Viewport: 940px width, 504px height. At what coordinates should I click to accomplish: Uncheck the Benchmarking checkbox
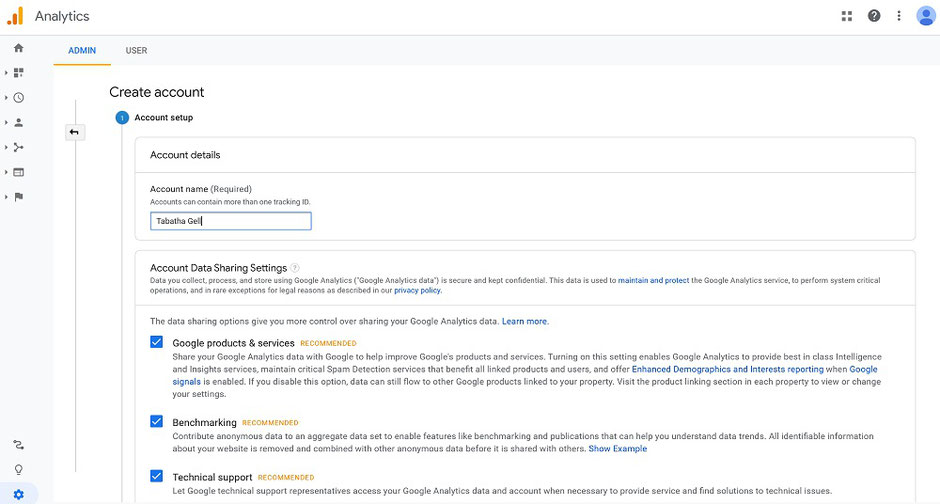(x=156, y=421)
